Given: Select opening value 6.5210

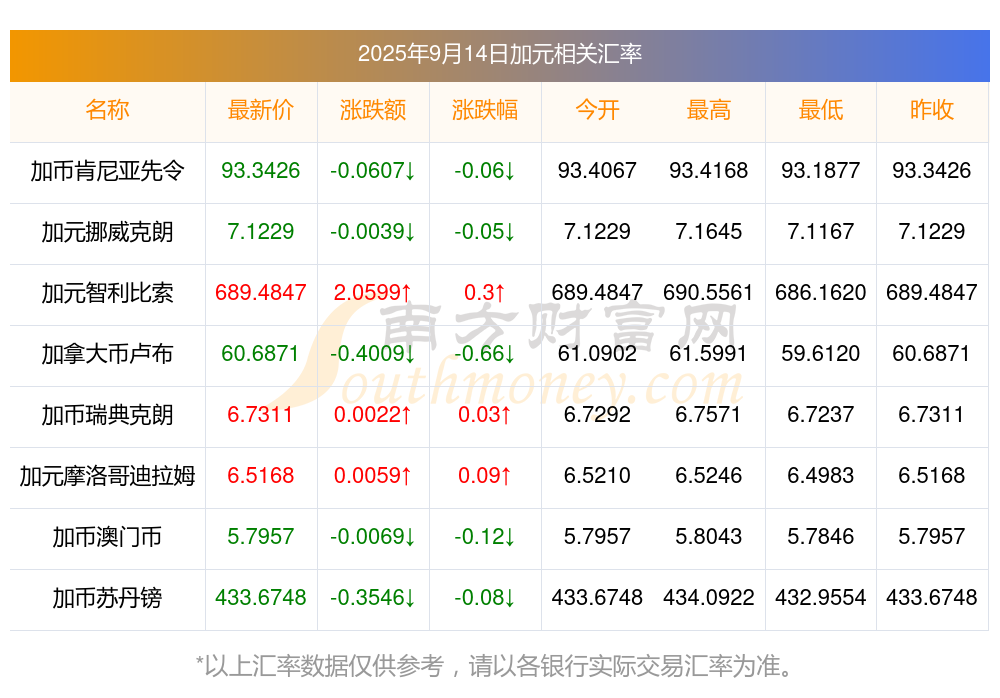Looking at the screenshot, I should point(597,475).
